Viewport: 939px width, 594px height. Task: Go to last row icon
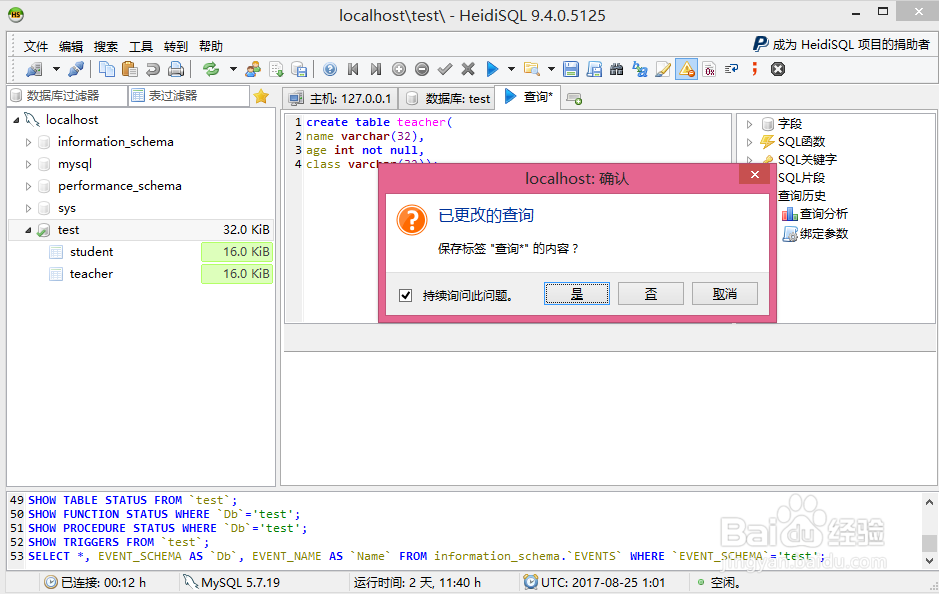(375, 69)
